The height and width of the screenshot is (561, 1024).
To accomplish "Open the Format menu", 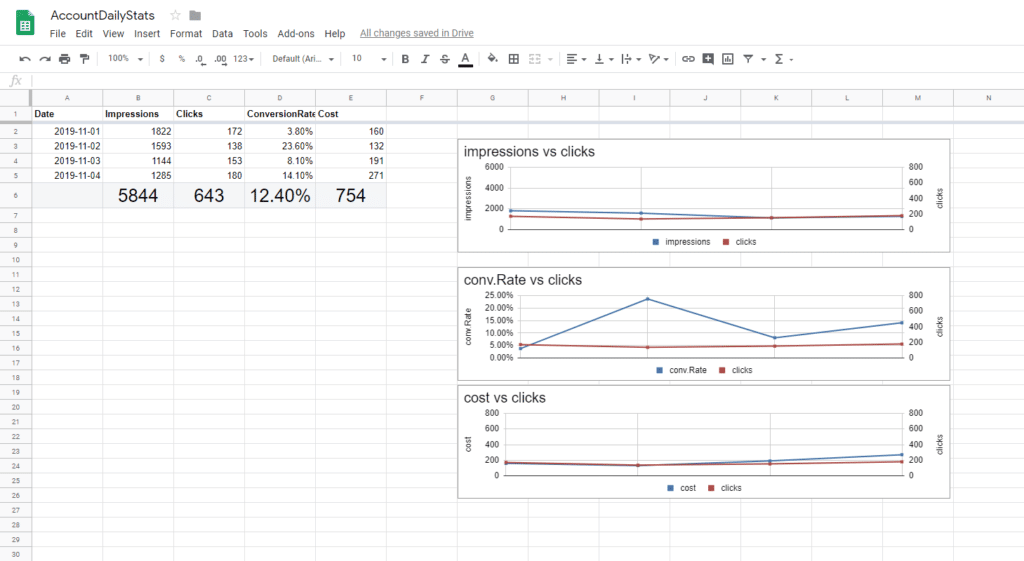I will pyautogui.click(x=186, y=33).
